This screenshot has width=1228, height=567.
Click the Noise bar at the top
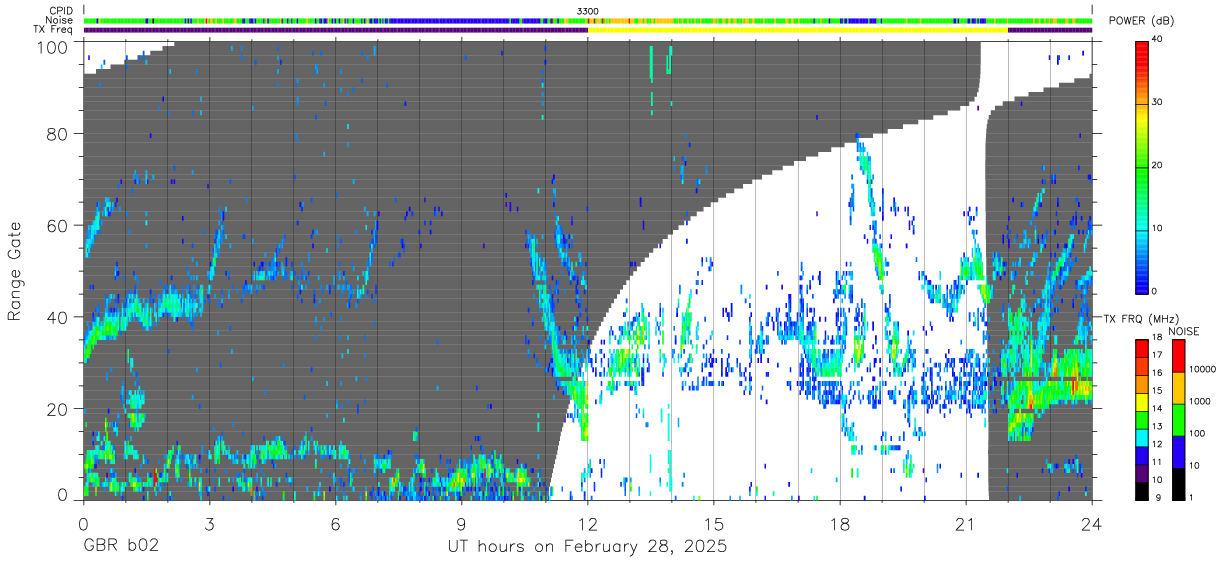point(588,20)
